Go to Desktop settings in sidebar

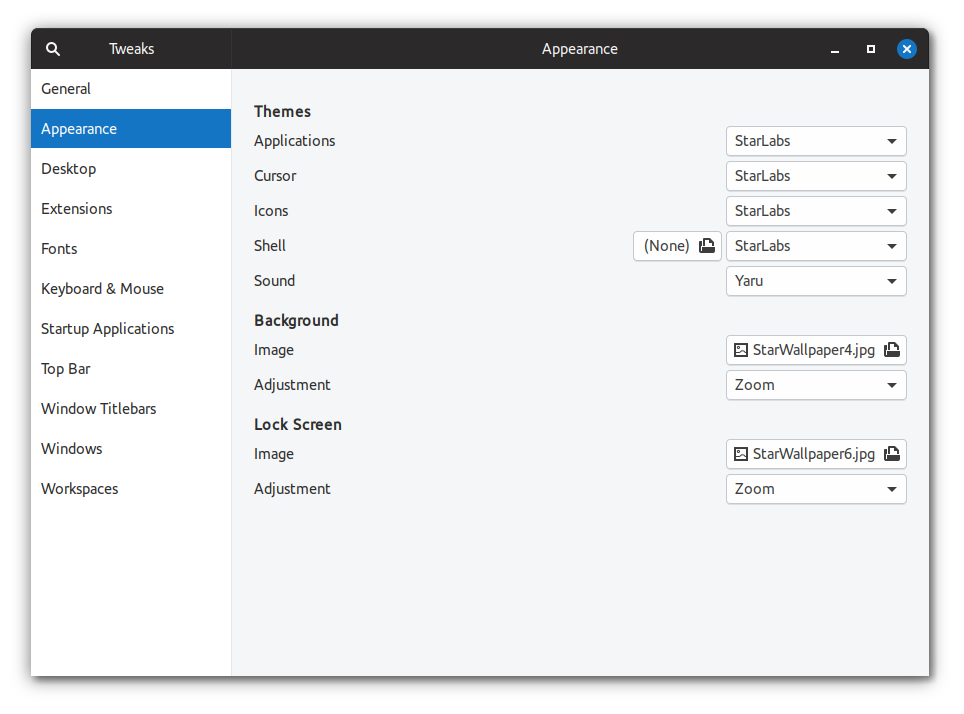click(x=131, y=169)
